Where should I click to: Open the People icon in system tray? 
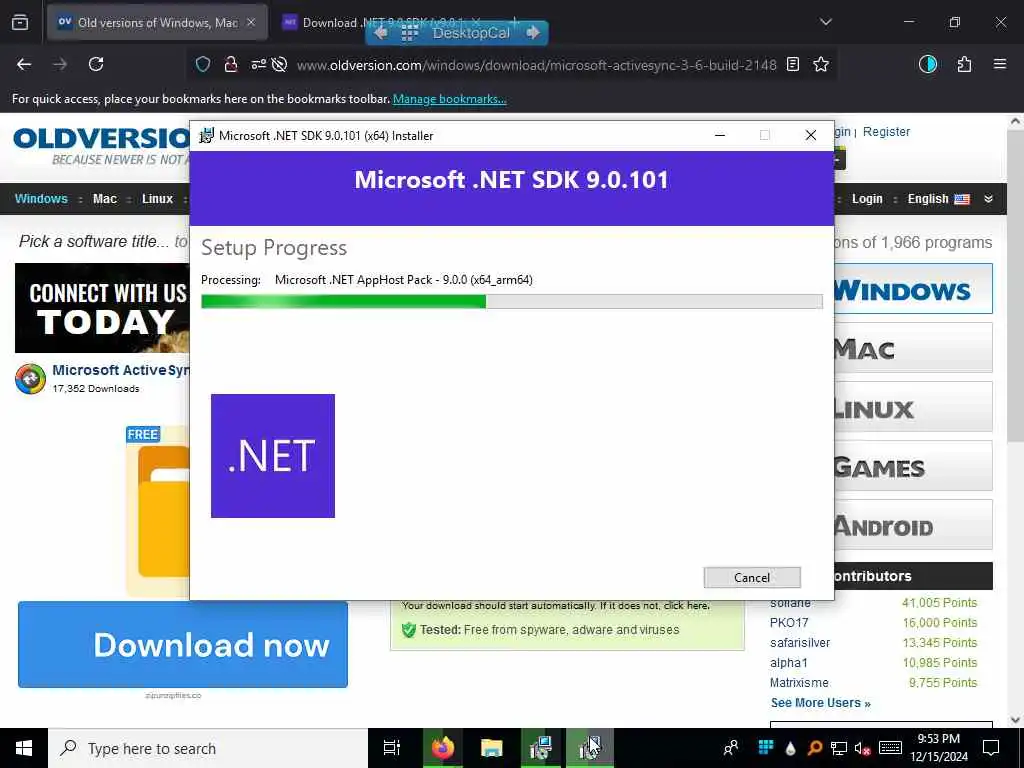(731, 748)
